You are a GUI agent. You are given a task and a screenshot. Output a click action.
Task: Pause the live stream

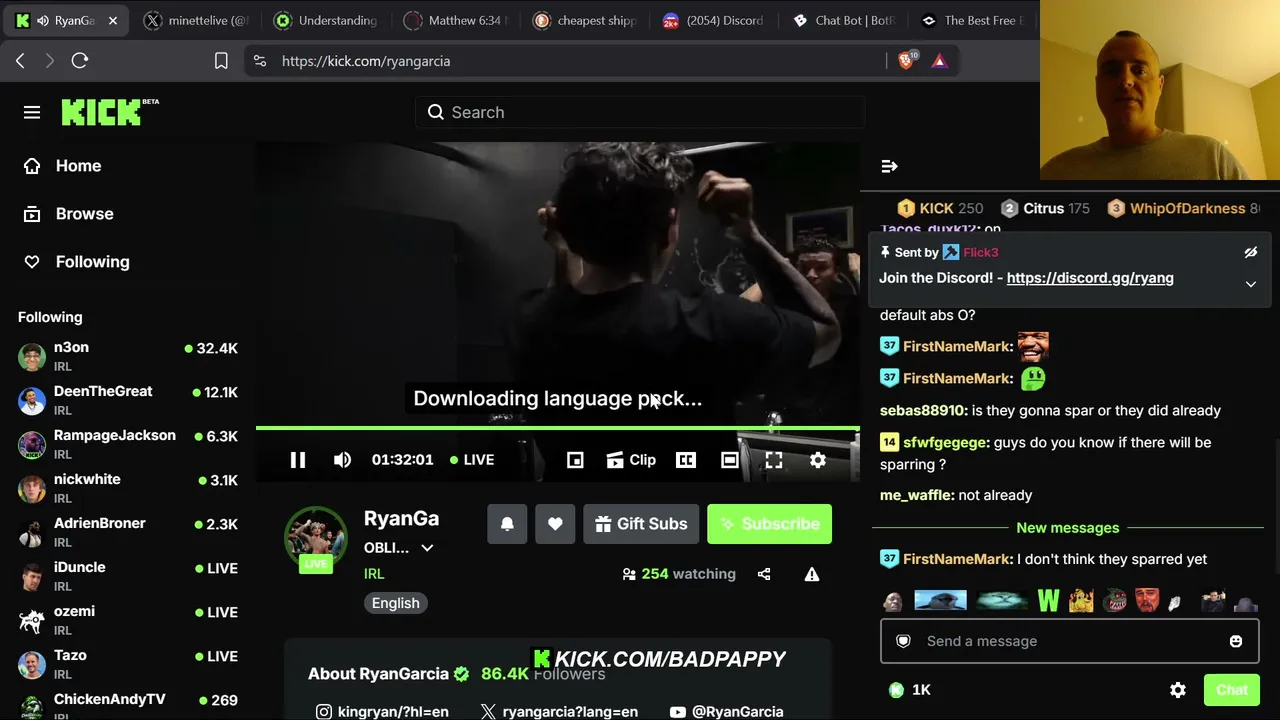tap(298, 460)
